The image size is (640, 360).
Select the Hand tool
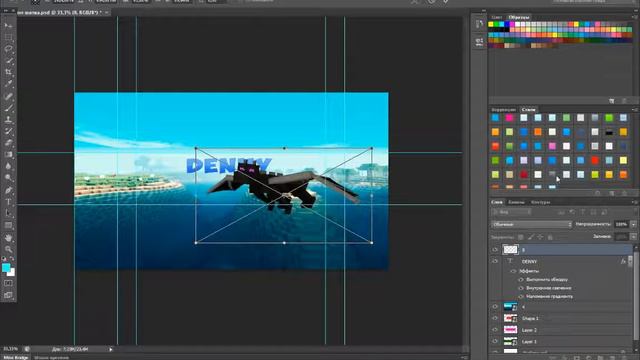[x=8, y=238]
